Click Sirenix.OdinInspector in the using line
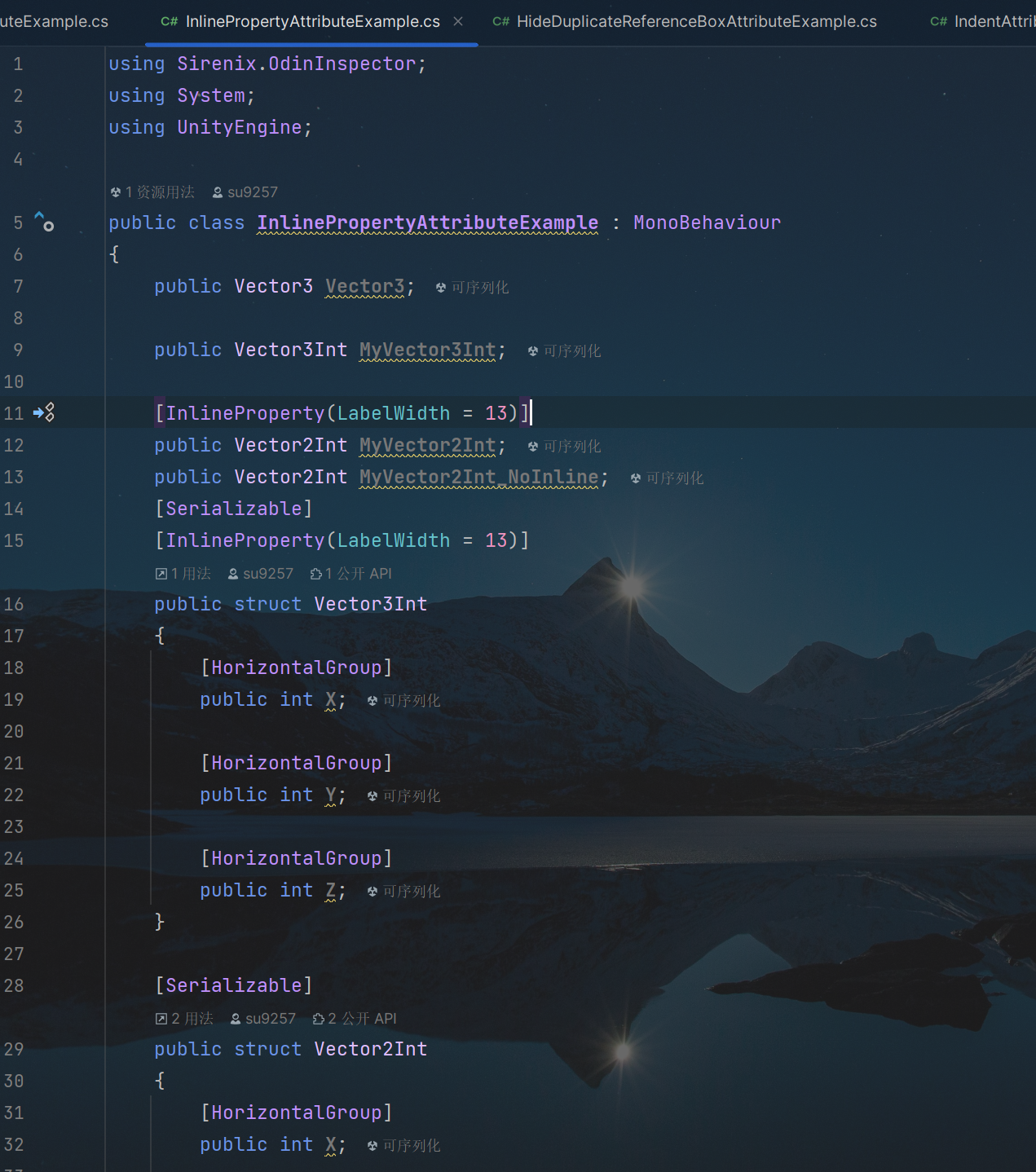 point(297,64)
